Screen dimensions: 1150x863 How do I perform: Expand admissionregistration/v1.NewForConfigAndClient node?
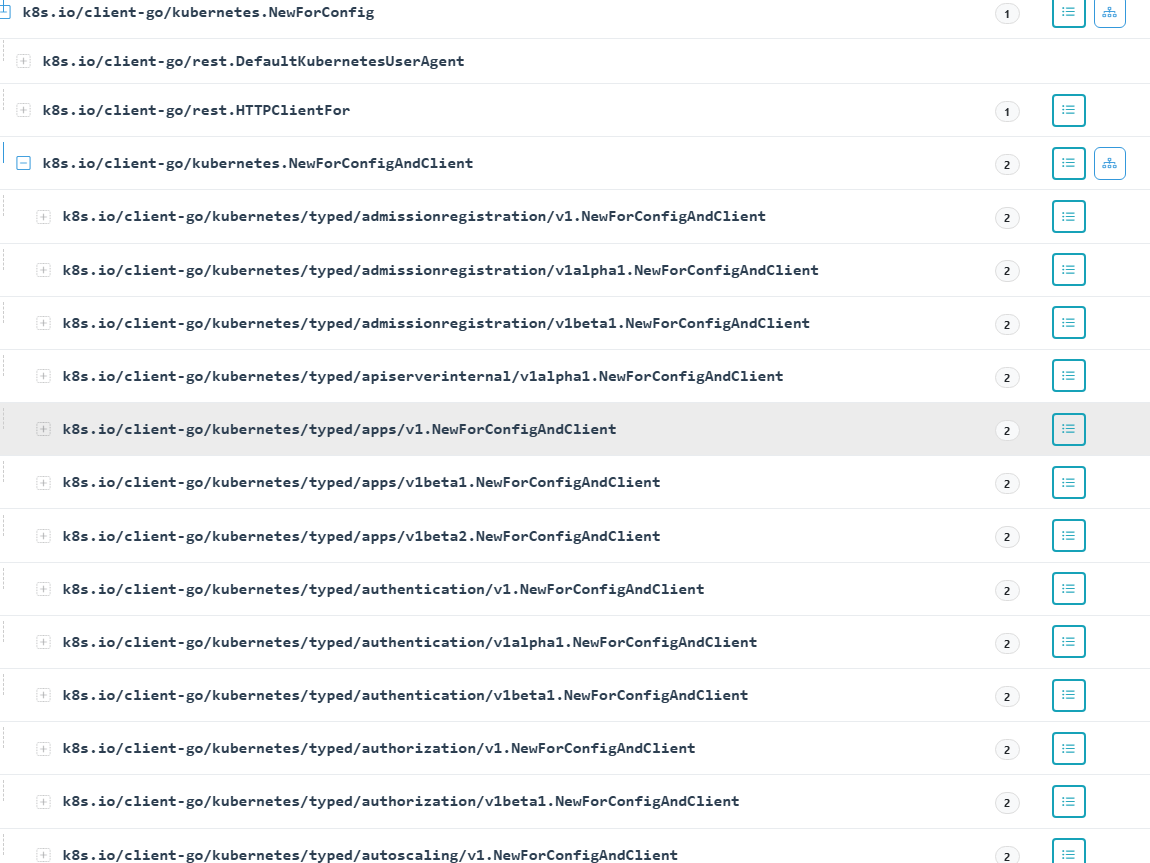(x=44, y=216)
